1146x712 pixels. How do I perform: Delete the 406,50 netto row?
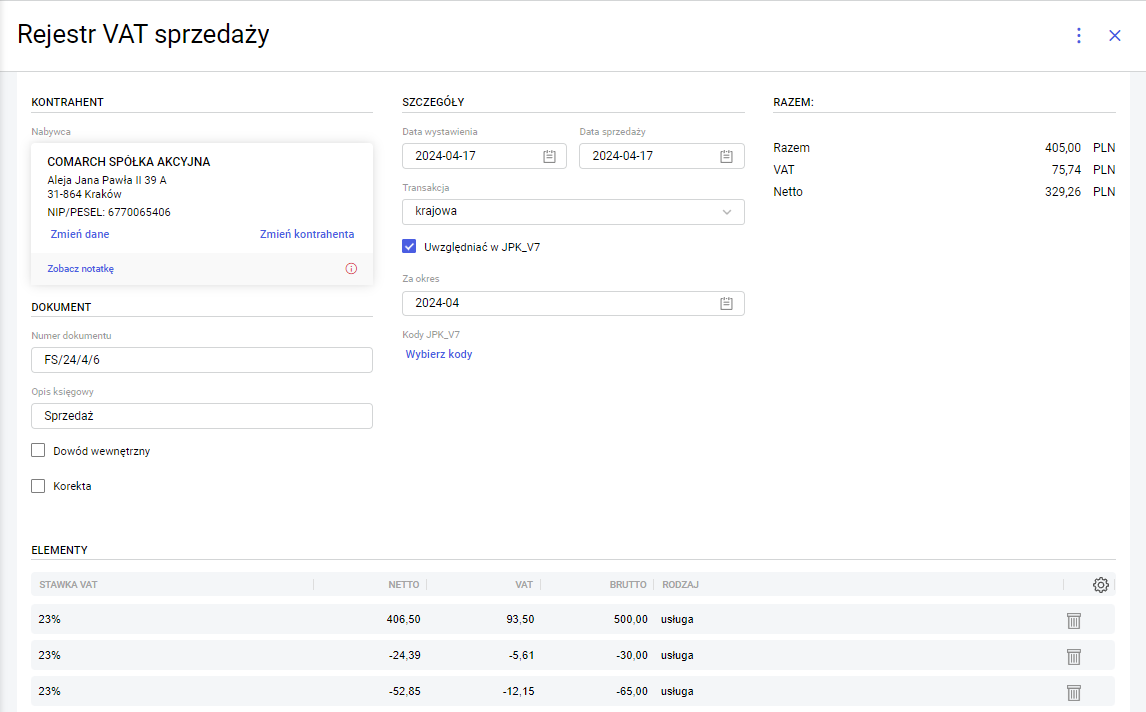pyautogui.click(x=1074, y=620)
